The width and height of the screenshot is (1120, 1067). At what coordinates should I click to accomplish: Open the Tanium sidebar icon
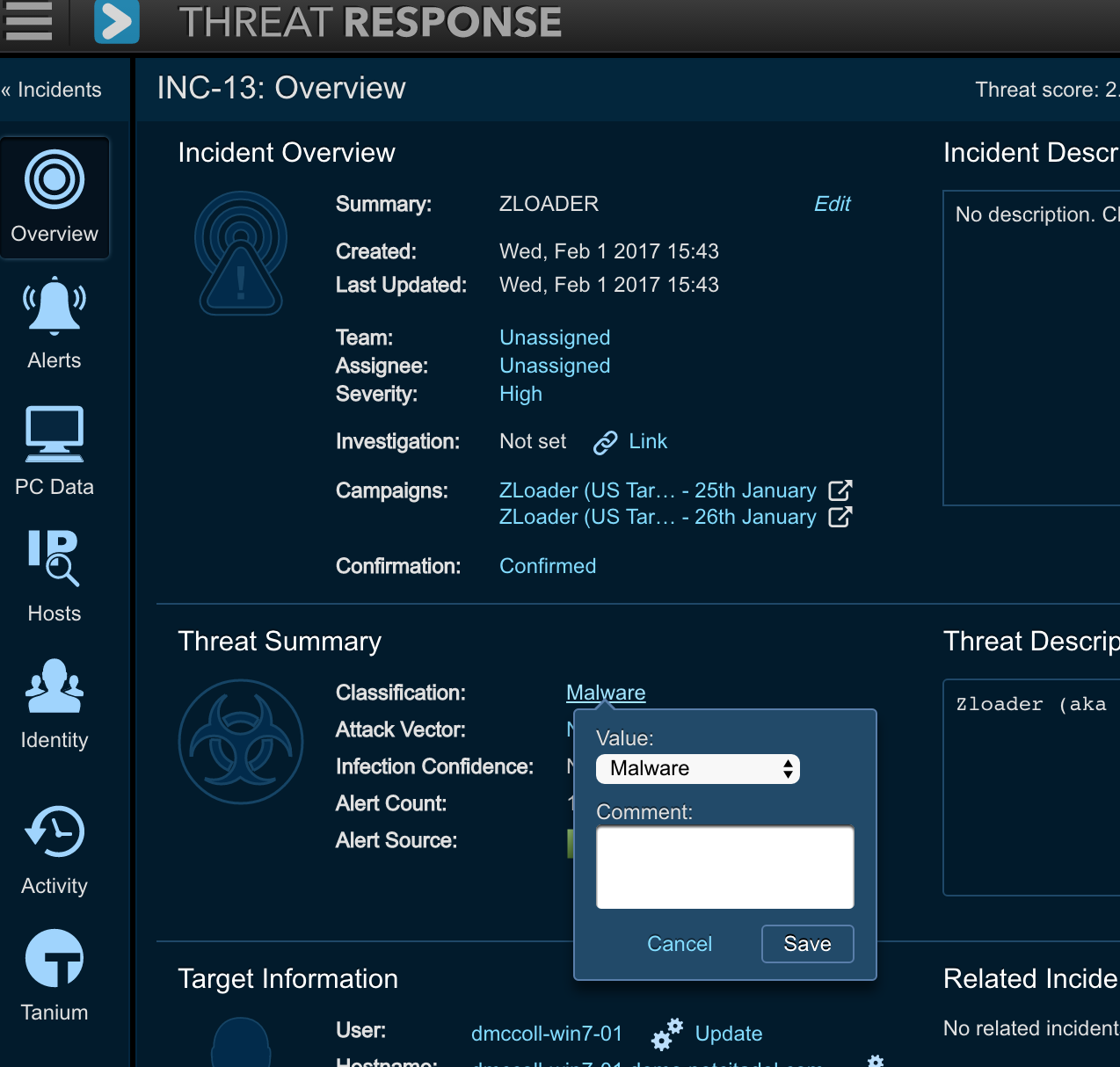tap(55, 959)
